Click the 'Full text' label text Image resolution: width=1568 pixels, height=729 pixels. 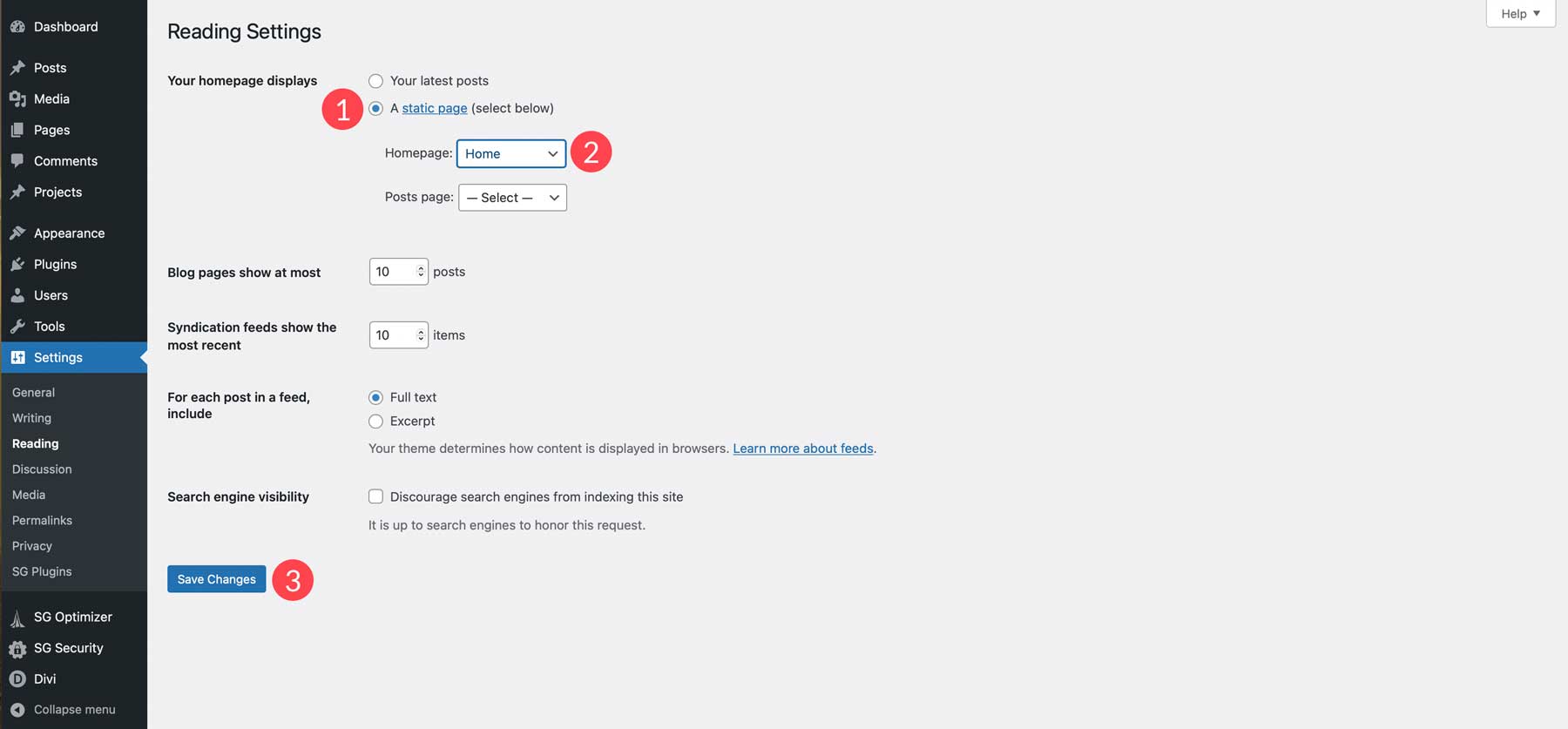tap(413, 397)
